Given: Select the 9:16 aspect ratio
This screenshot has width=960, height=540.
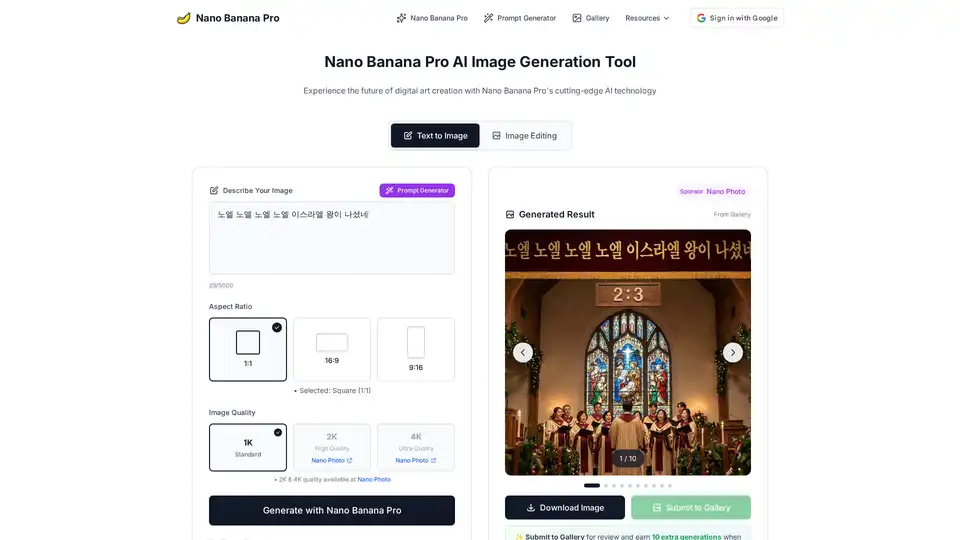Looking at the screenshot, I should point(416,349).
